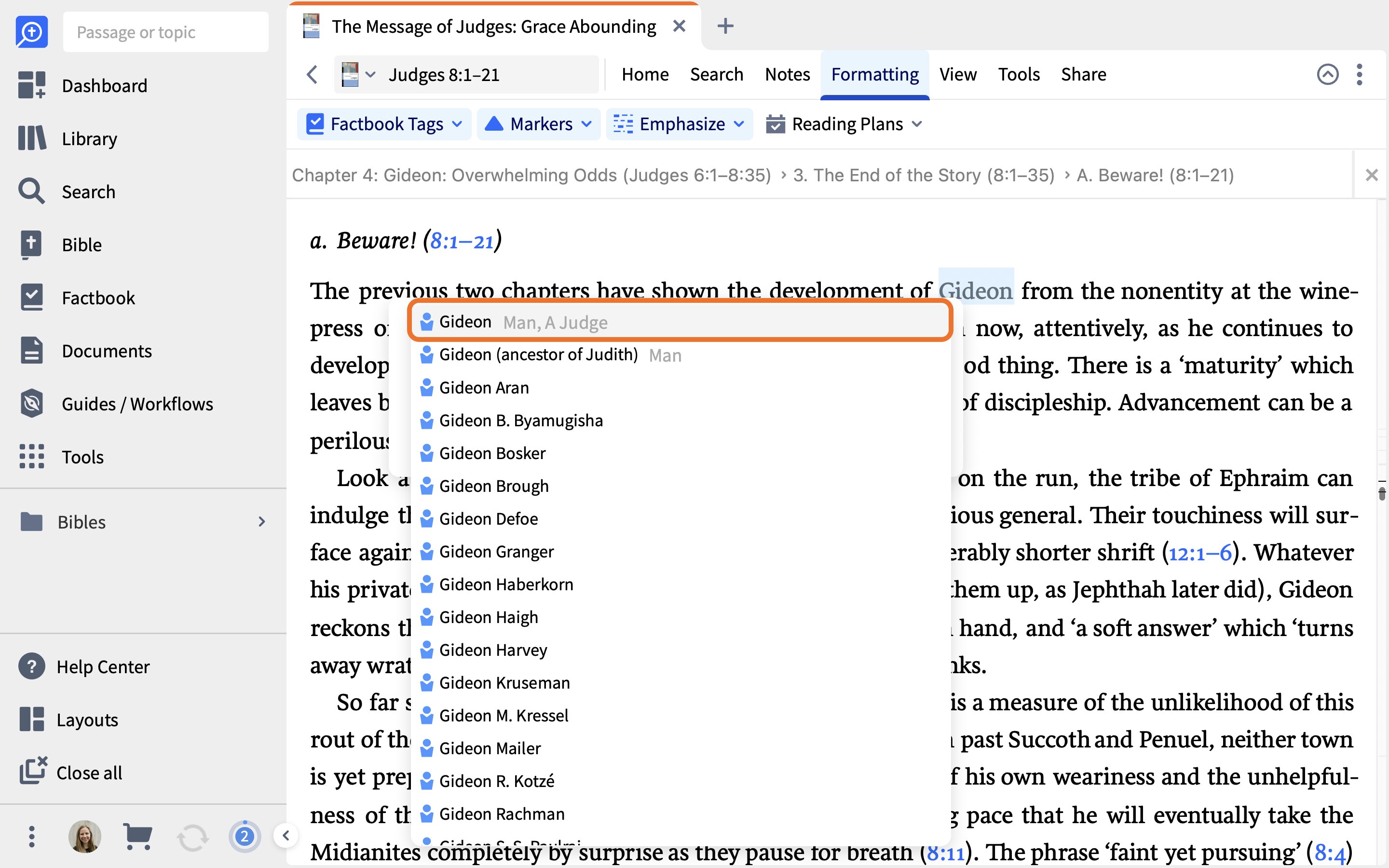The image size is (1389, 868).
Task: Open the Library books icon
Action: [31, 138]
